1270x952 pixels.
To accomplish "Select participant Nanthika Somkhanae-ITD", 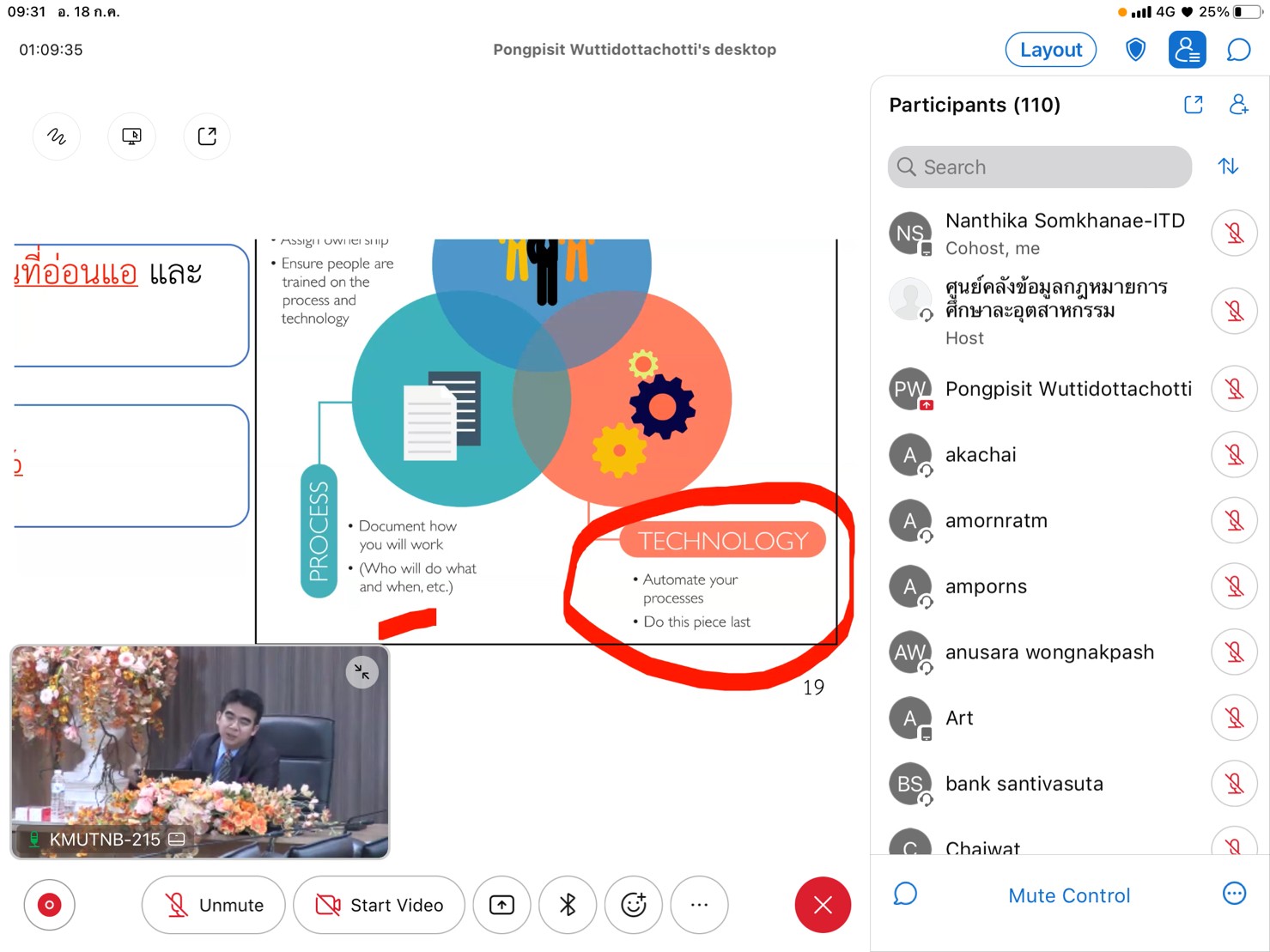I will pos(1070,233).
